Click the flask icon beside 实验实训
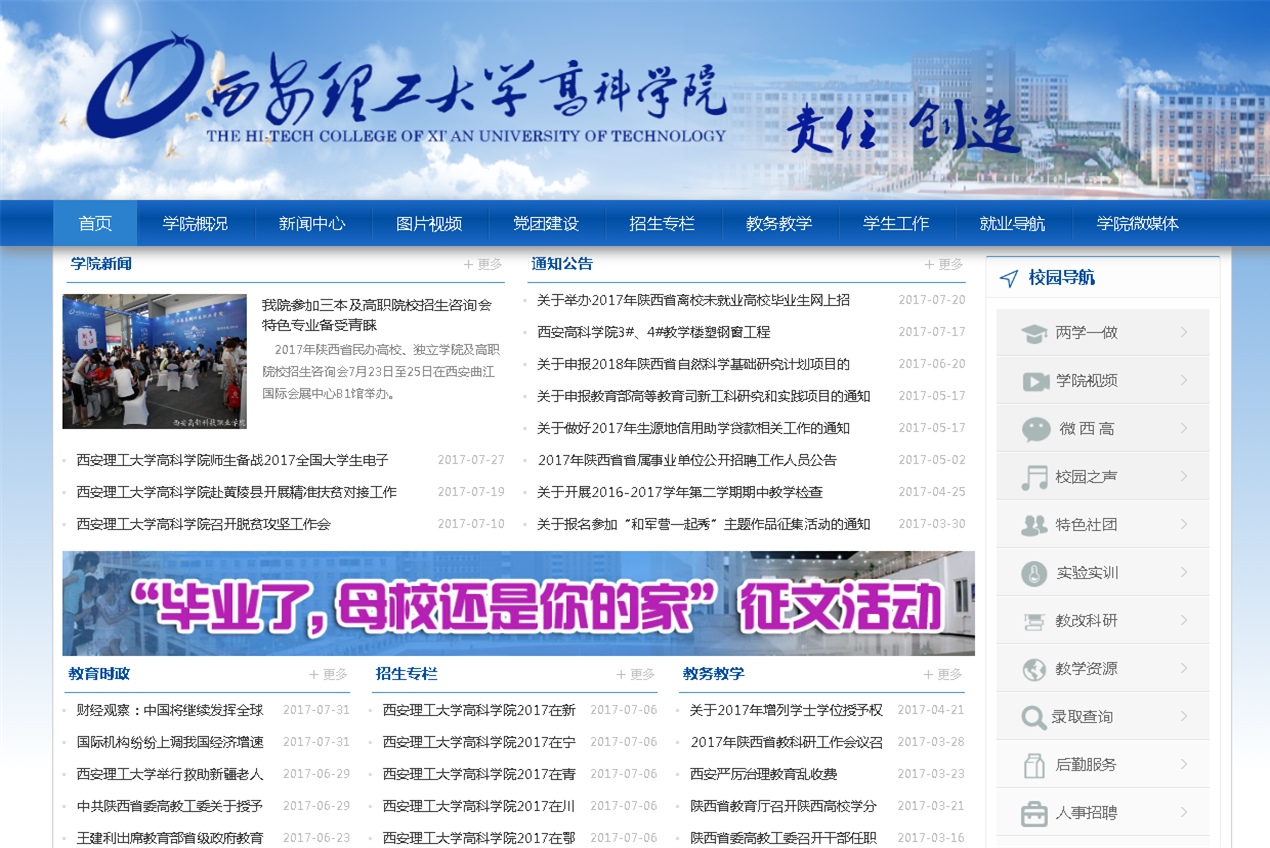The height and width of the screenshot is (848, 1270). click(x=1034, y=573)
